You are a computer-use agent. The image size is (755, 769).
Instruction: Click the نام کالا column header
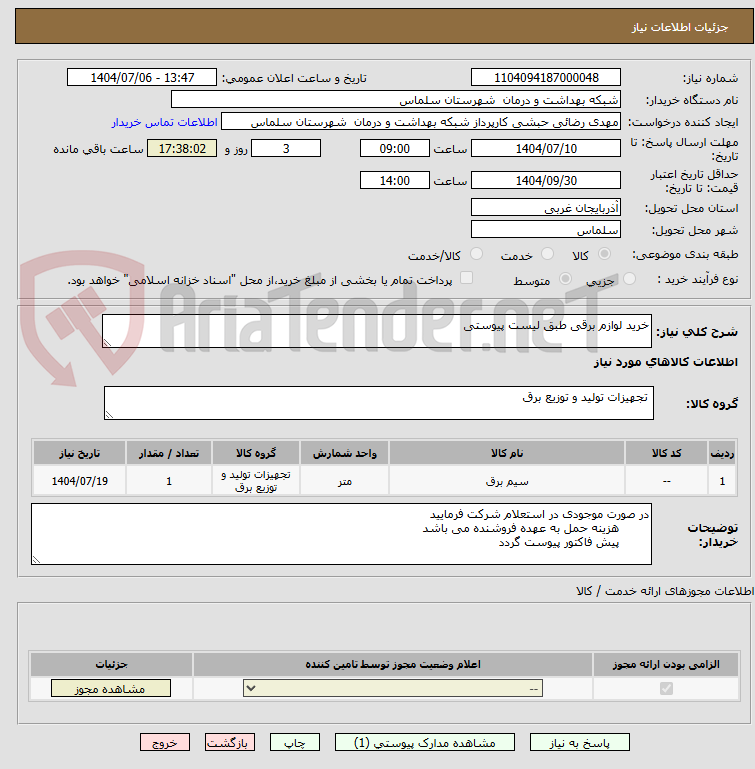click(x=507, y=453)
